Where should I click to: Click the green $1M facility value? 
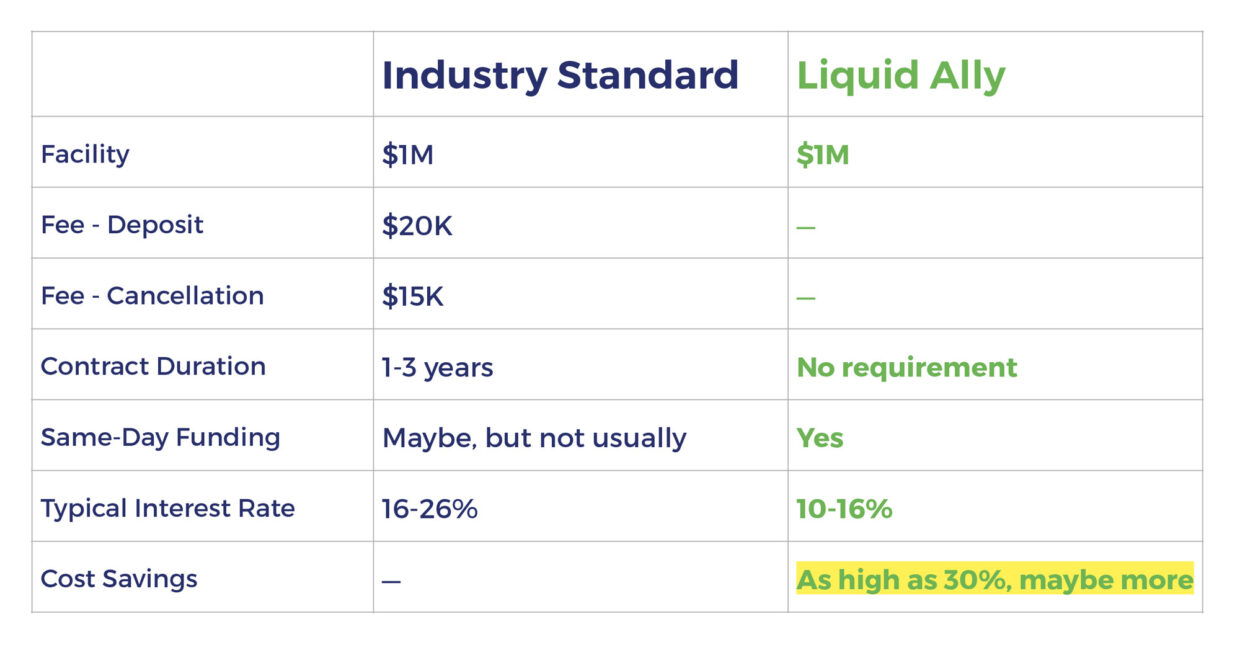[x=822, y=155]
